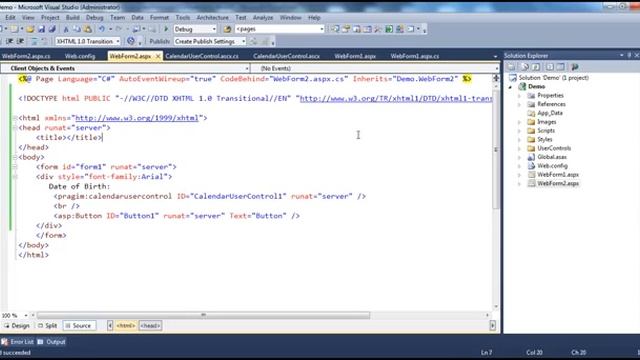Click the split-editor handle above the vertical scrollbar
Viewport: 640px width, 360px height.
(x=496, y=78)
